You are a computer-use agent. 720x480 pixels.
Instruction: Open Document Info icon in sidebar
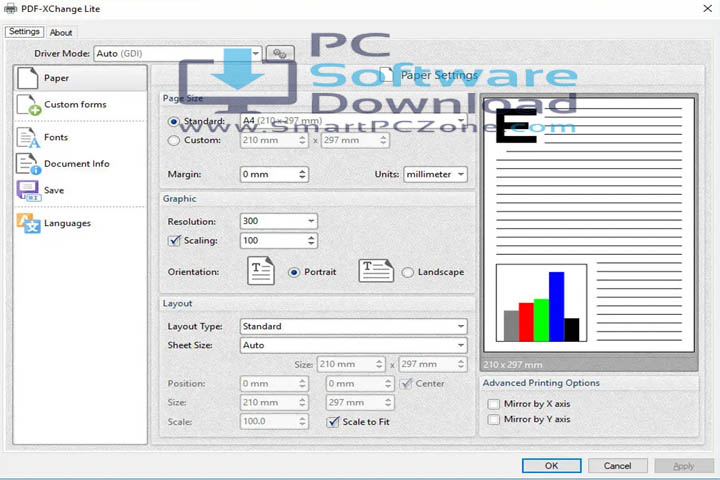pyautogui.click(x=28, y=164)
